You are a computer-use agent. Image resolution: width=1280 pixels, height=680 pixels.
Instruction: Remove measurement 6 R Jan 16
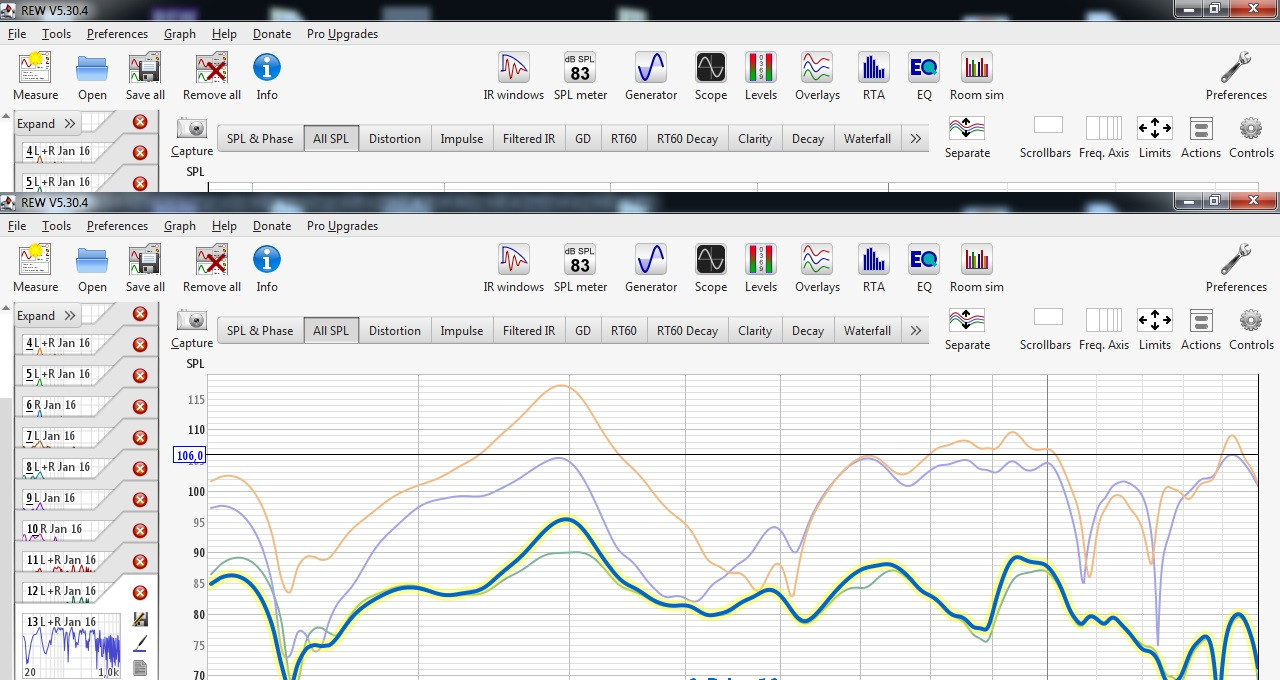click(x=140, y=407)
